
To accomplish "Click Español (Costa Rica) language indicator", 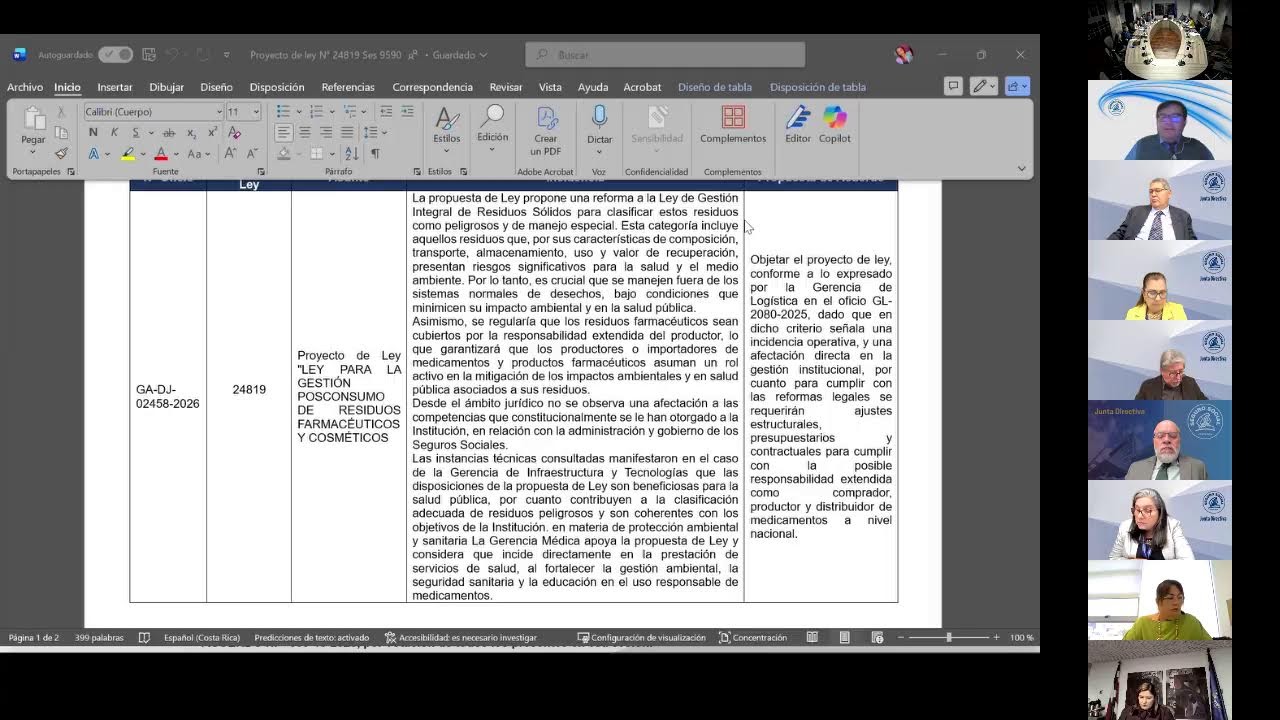I will [x=201, y=637].
